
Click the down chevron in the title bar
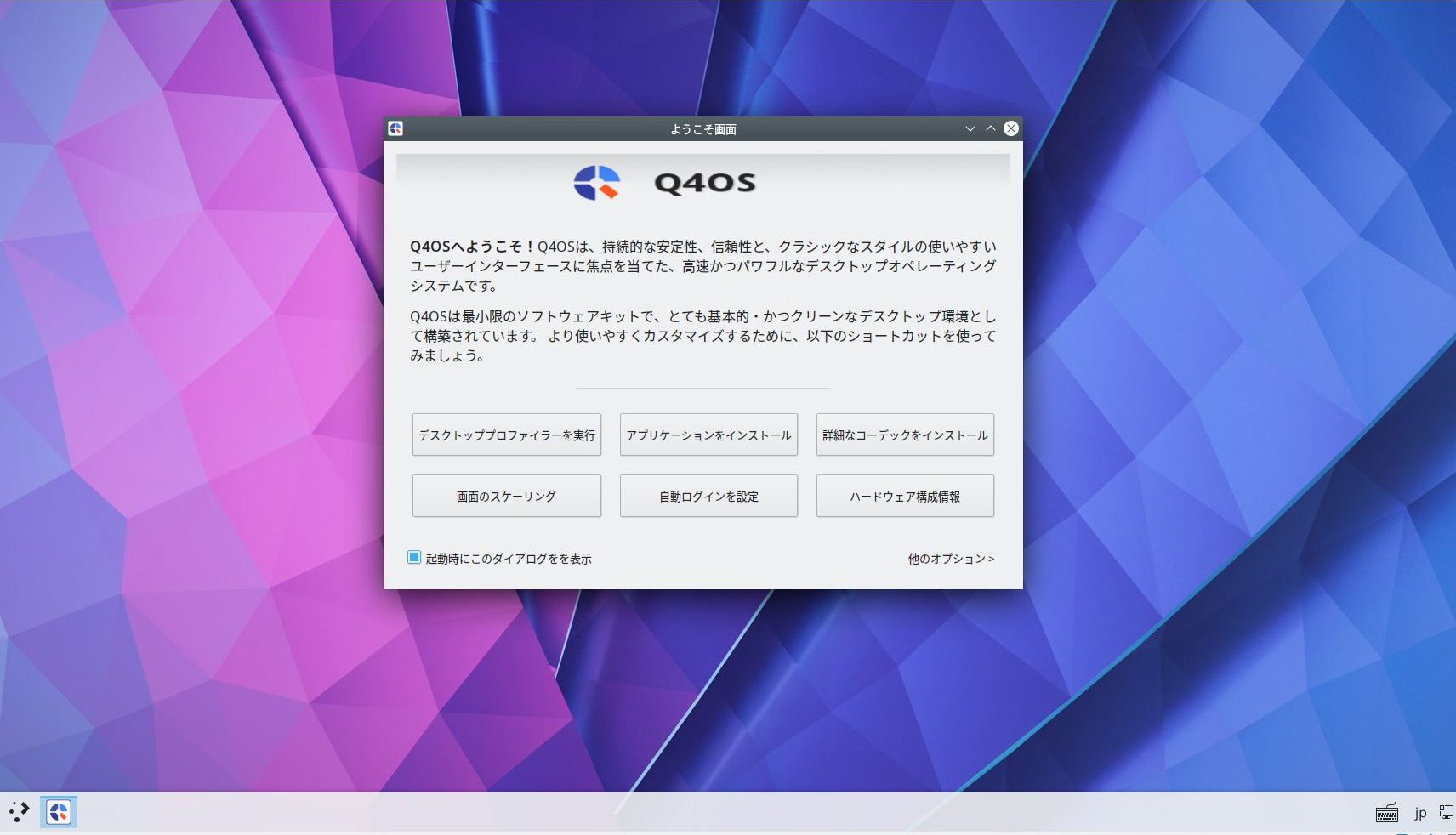[x=970, y=128]
